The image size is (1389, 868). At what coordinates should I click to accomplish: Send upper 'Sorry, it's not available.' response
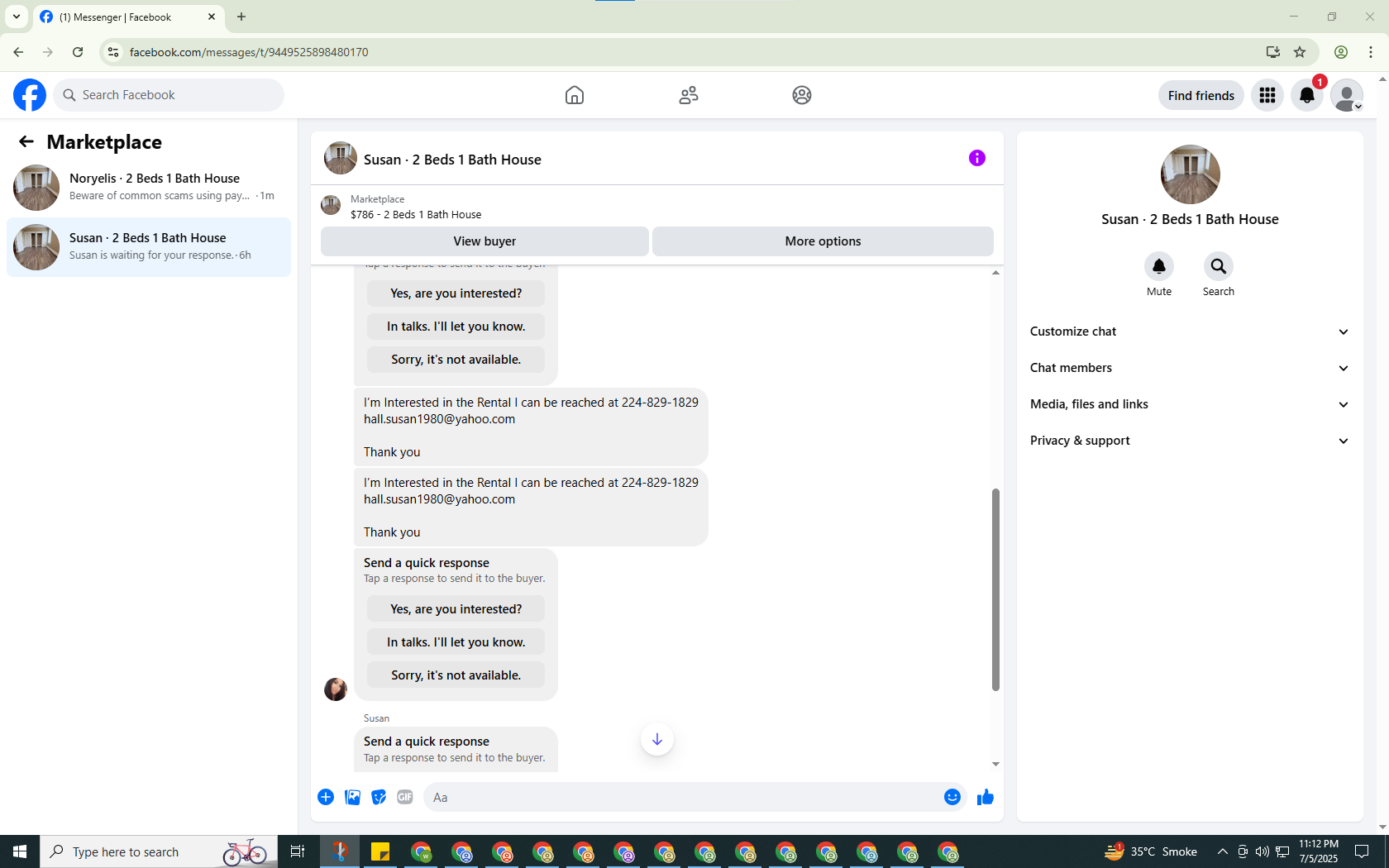pyautogui.click(x=456, y=360)
